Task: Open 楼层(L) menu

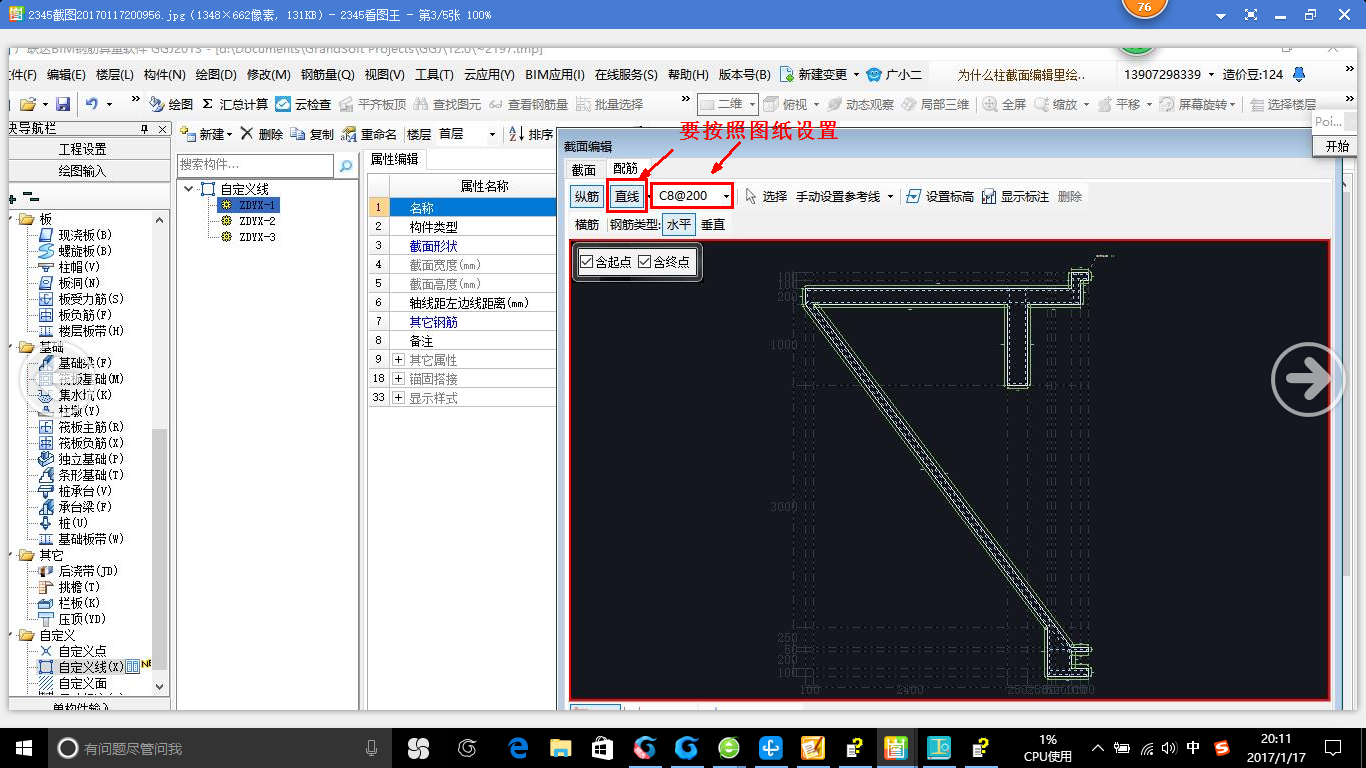Action: pos(115,75)
